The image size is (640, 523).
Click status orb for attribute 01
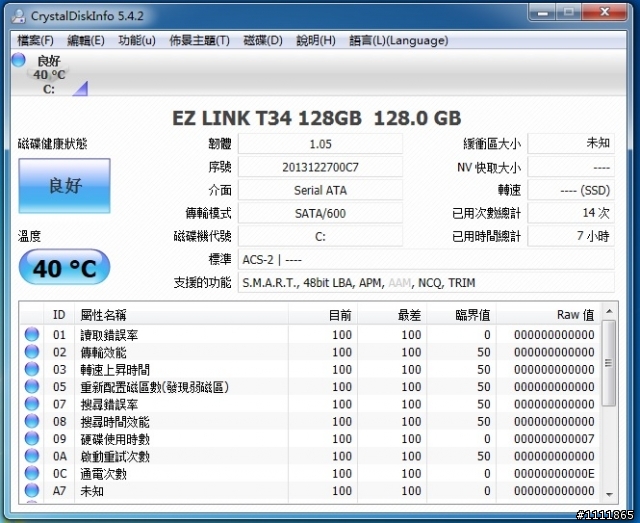pos(32,334)
